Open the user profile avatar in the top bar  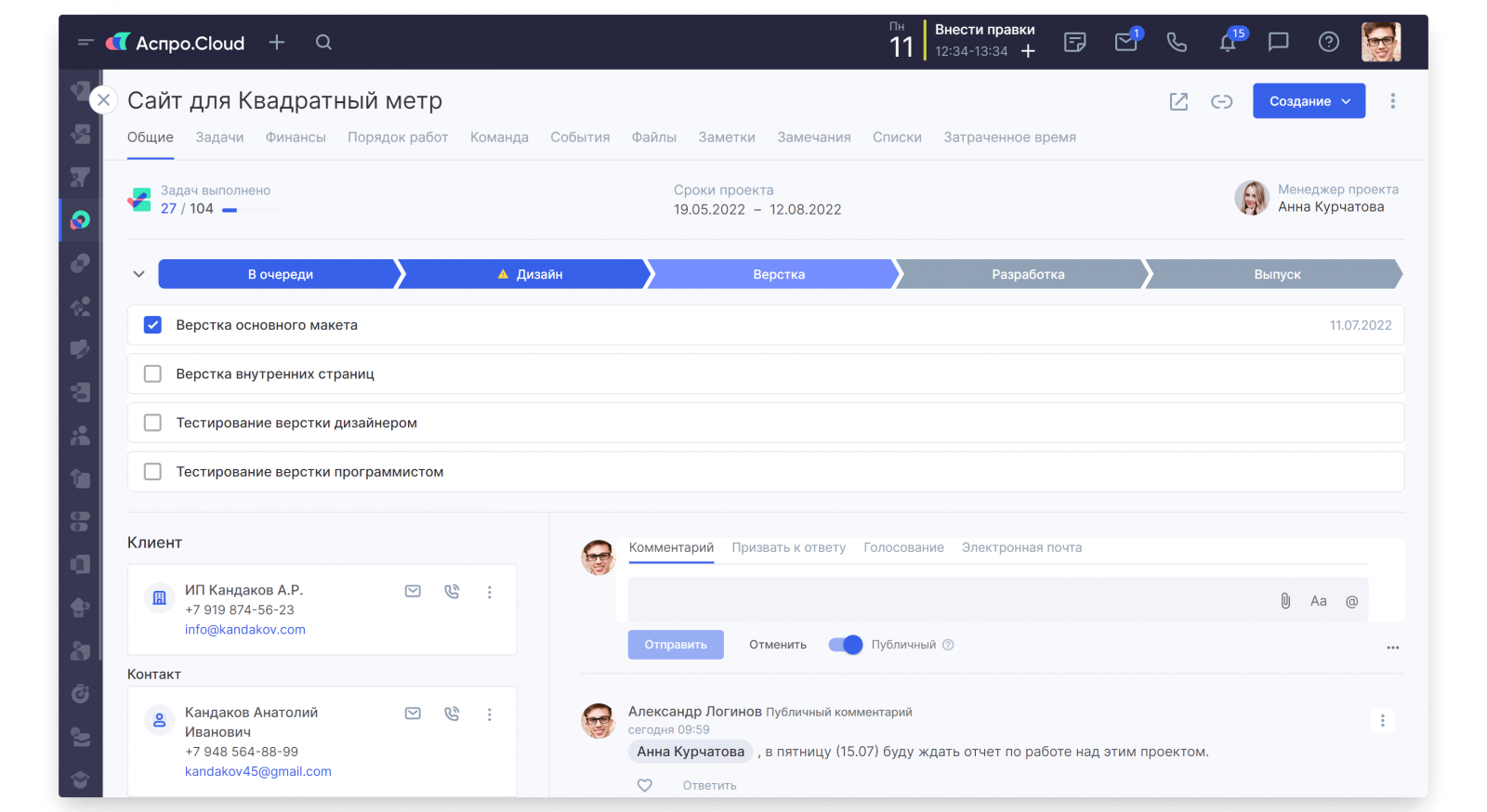pos(1381,43)
